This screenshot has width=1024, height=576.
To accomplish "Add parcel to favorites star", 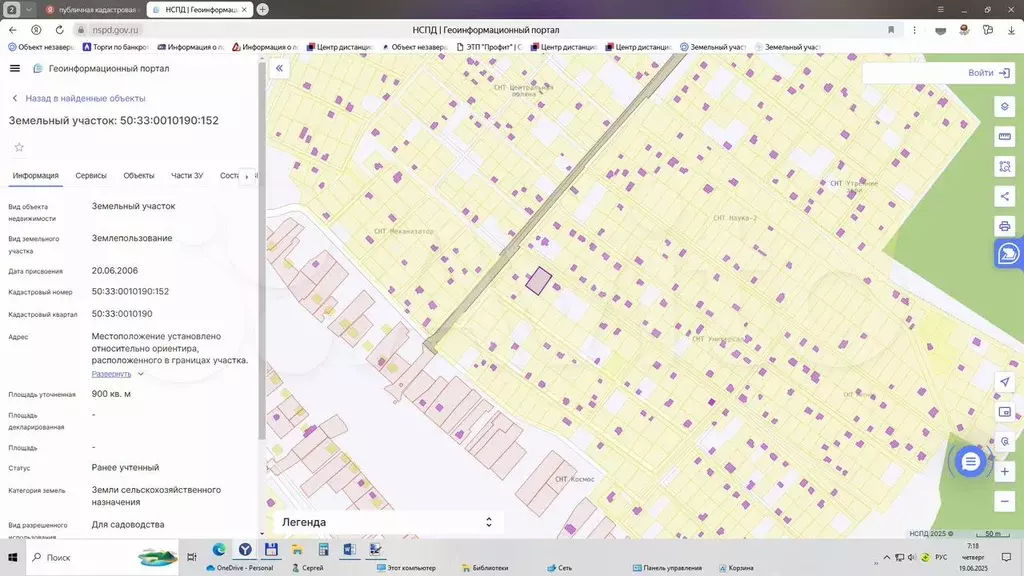I will tap(19, 147).
